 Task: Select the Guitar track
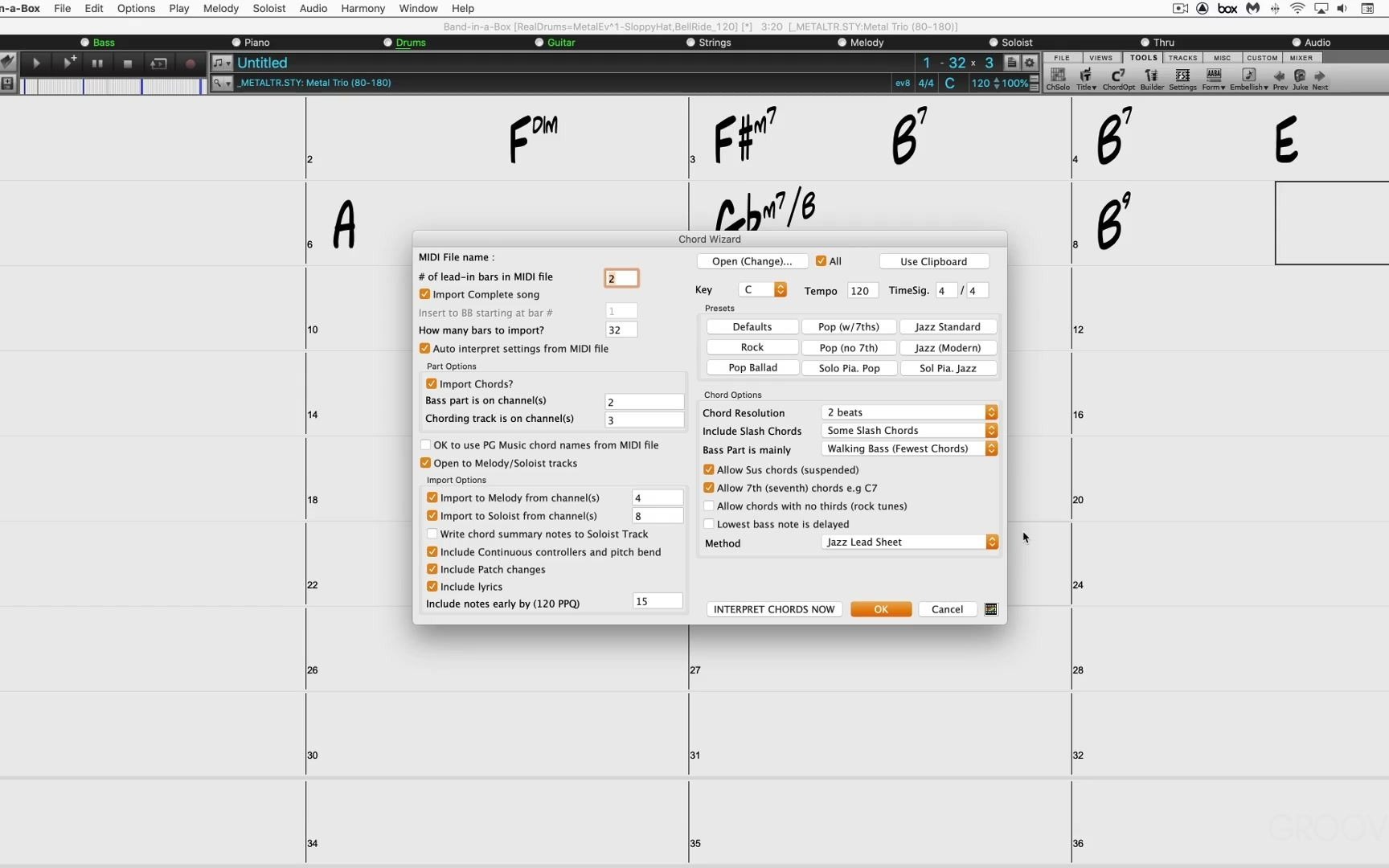(555, 43)
